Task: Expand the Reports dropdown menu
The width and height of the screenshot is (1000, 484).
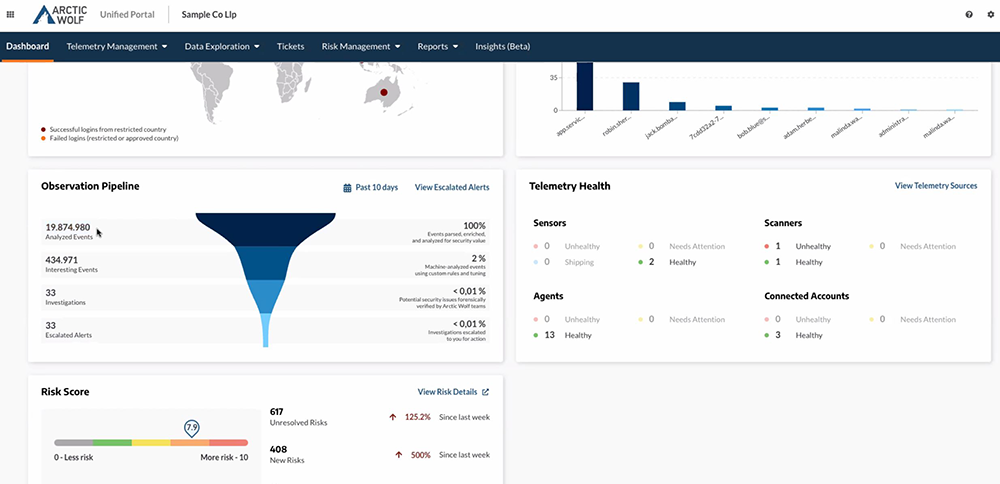Action: tap(437, 46)
